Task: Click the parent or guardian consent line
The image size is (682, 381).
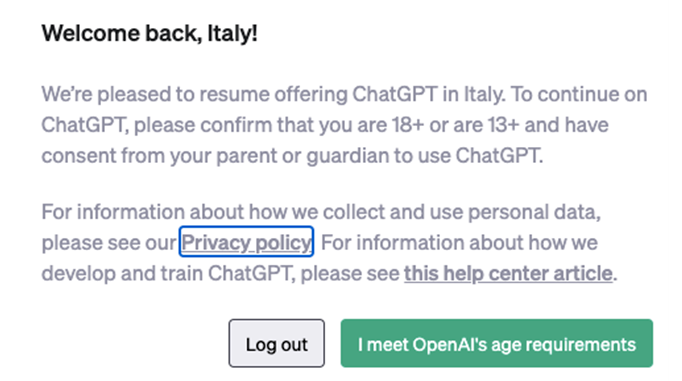Action: click(292, 156)
